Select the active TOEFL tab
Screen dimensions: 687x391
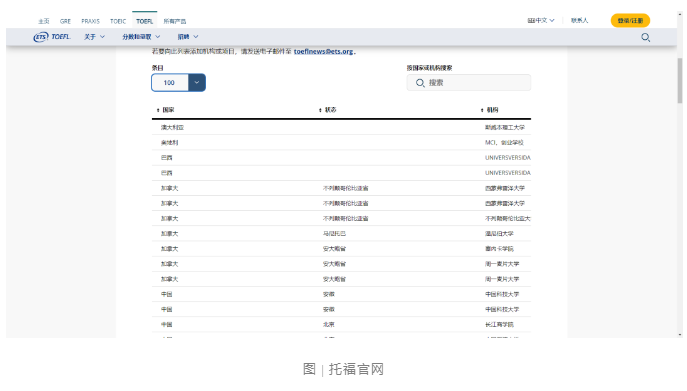pyautogui.click(x=145, y=21)
